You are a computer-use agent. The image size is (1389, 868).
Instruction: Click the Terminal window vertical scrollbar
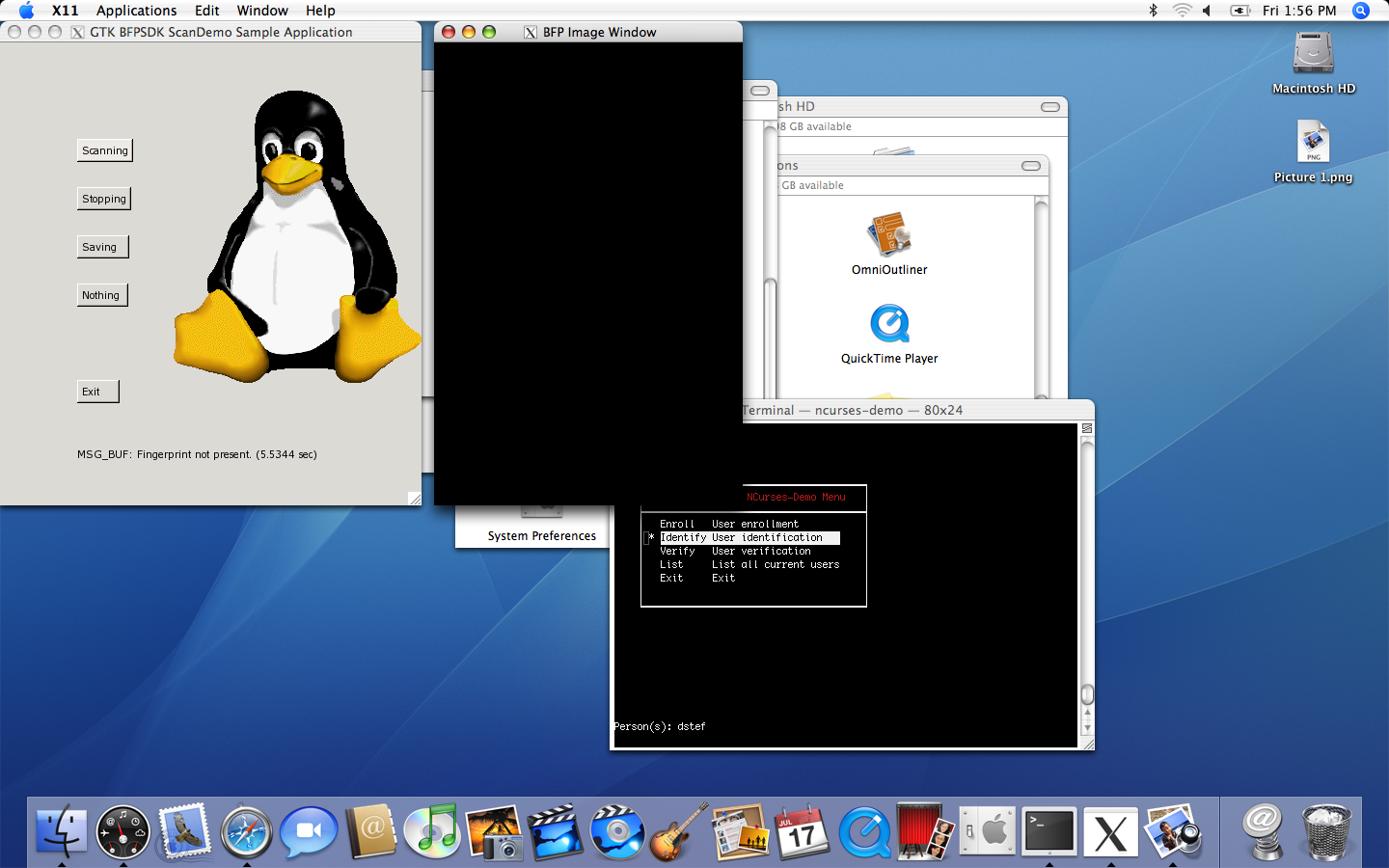[1087, 569]
